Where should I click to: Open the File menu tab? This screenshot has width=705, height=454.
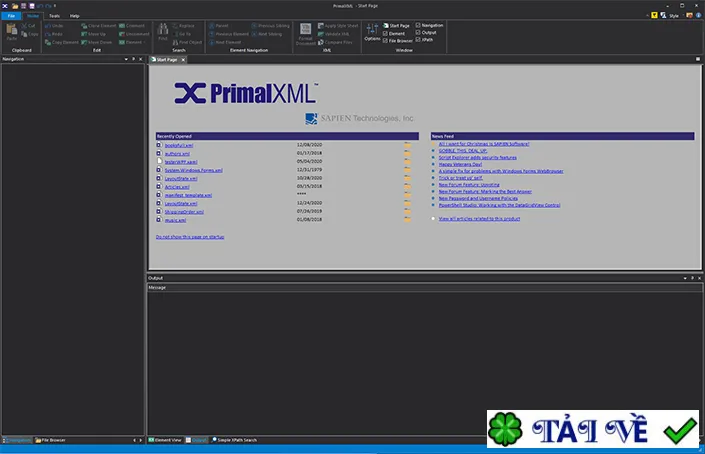click(11, 16)
